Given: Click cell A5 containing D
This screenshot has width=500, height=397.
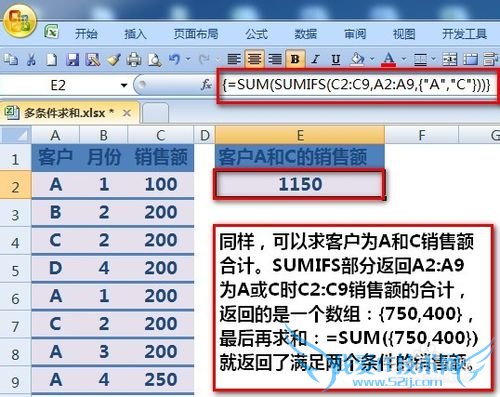Looking at the screenshot, I should (55, 268).
